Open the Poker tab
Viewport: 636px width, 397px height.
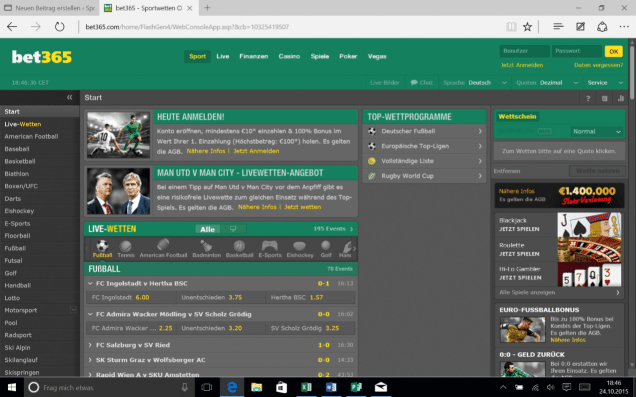point(348,56)
